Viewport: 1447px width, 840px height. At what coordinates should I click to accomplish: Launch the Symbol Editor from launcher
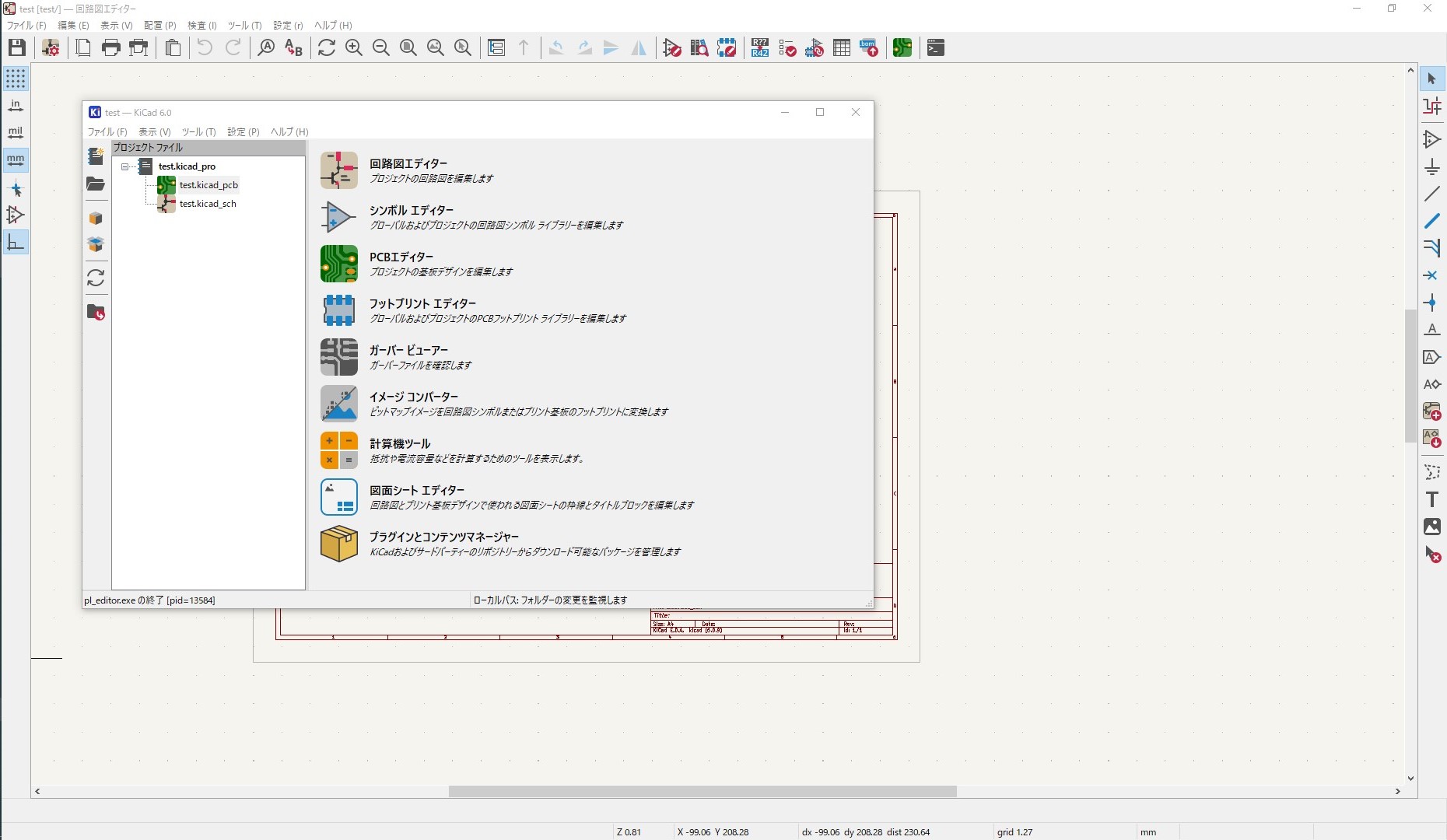pos(338,217)
